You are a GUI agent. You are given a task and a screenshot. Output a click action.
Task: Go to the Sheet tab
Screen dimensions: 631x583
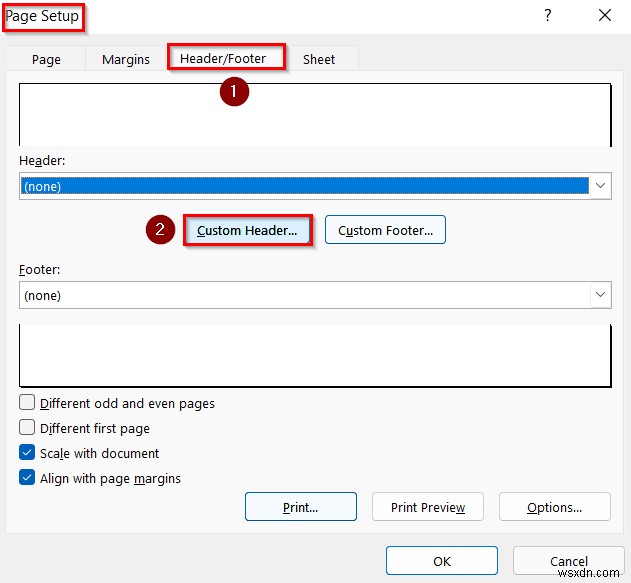point(319,59)
